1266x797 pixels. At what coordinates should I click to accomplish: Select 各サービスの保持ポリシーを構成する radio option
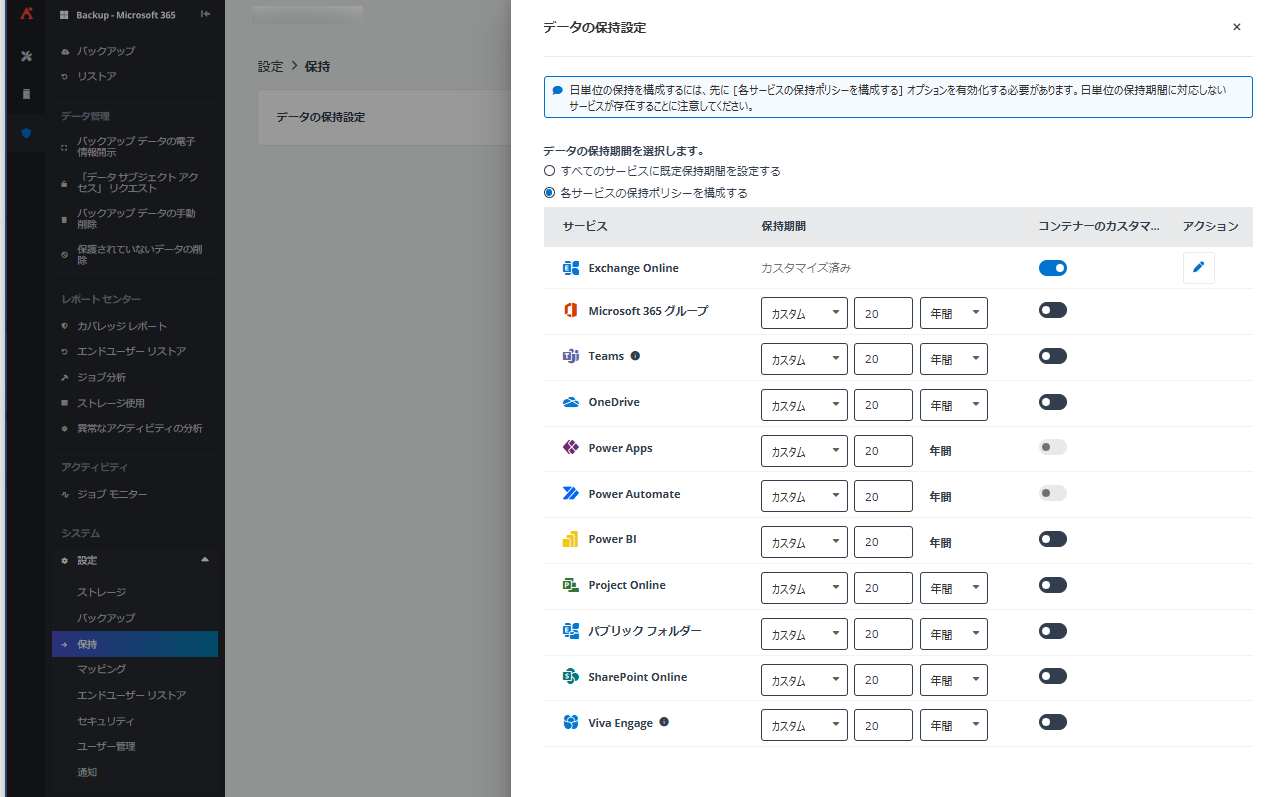click(549, 193)
